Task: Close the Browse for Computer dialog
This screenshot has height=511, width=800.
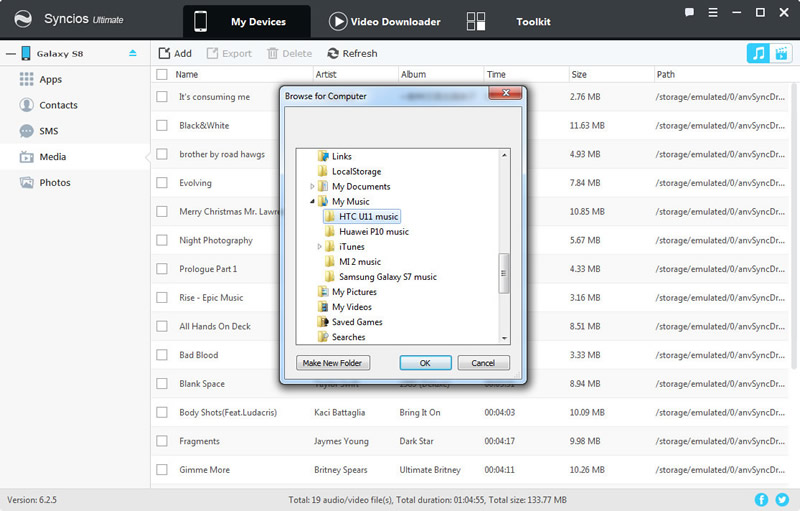Action: coord(505,93)
